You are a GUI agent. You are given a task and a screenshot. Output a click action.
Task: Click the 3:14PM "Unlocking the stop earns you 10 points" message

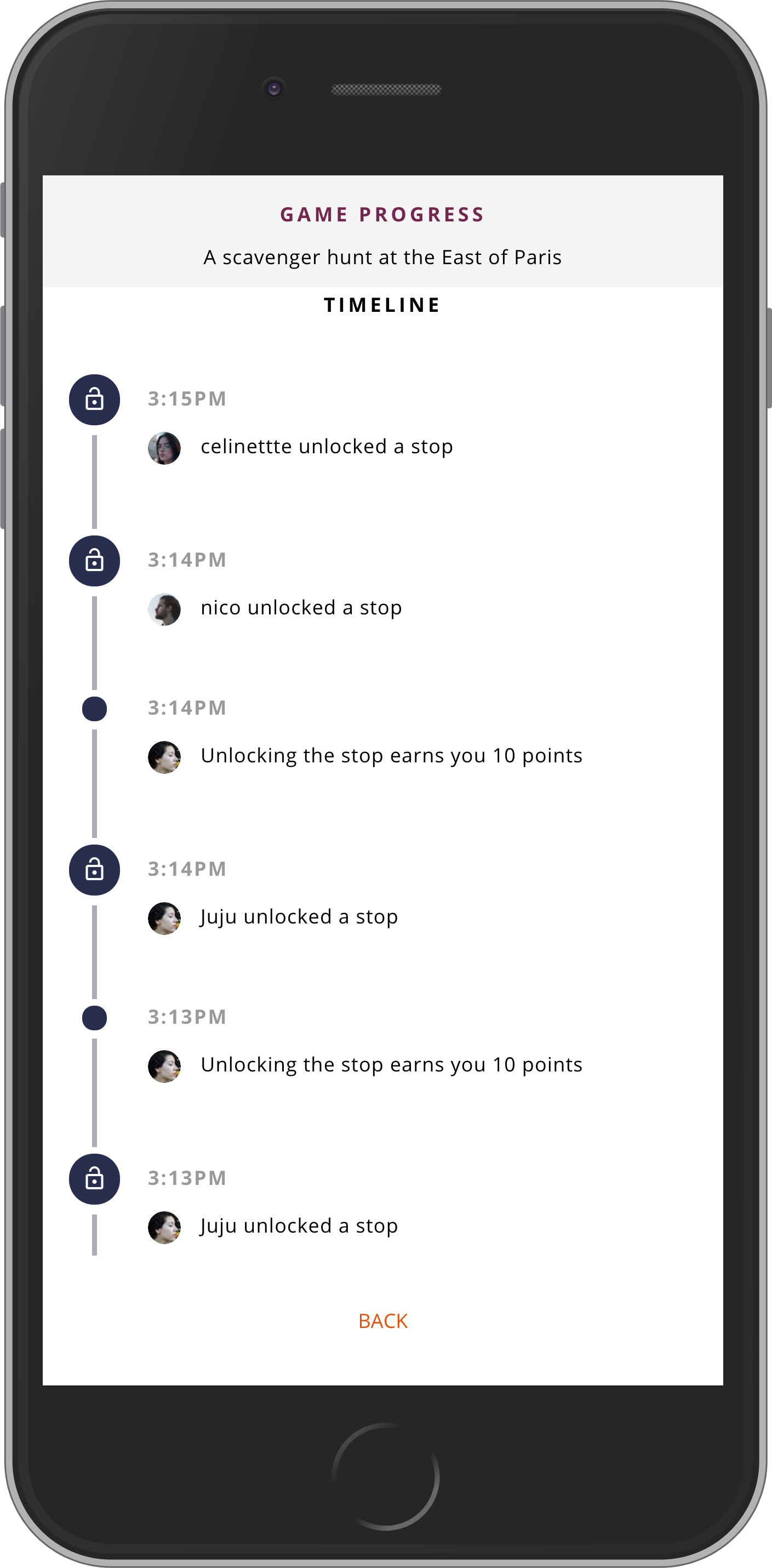pos(391,756)
